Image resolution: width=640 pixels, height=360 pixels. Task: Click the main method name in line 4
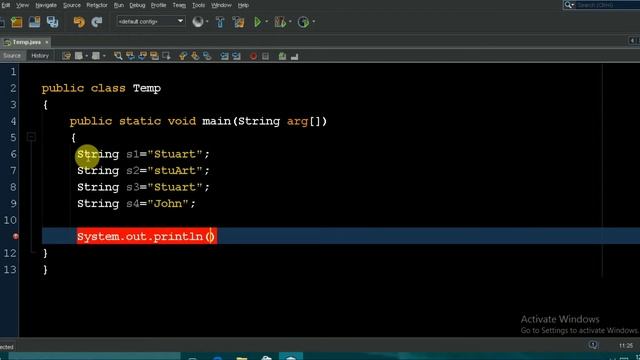pos(216,121)
